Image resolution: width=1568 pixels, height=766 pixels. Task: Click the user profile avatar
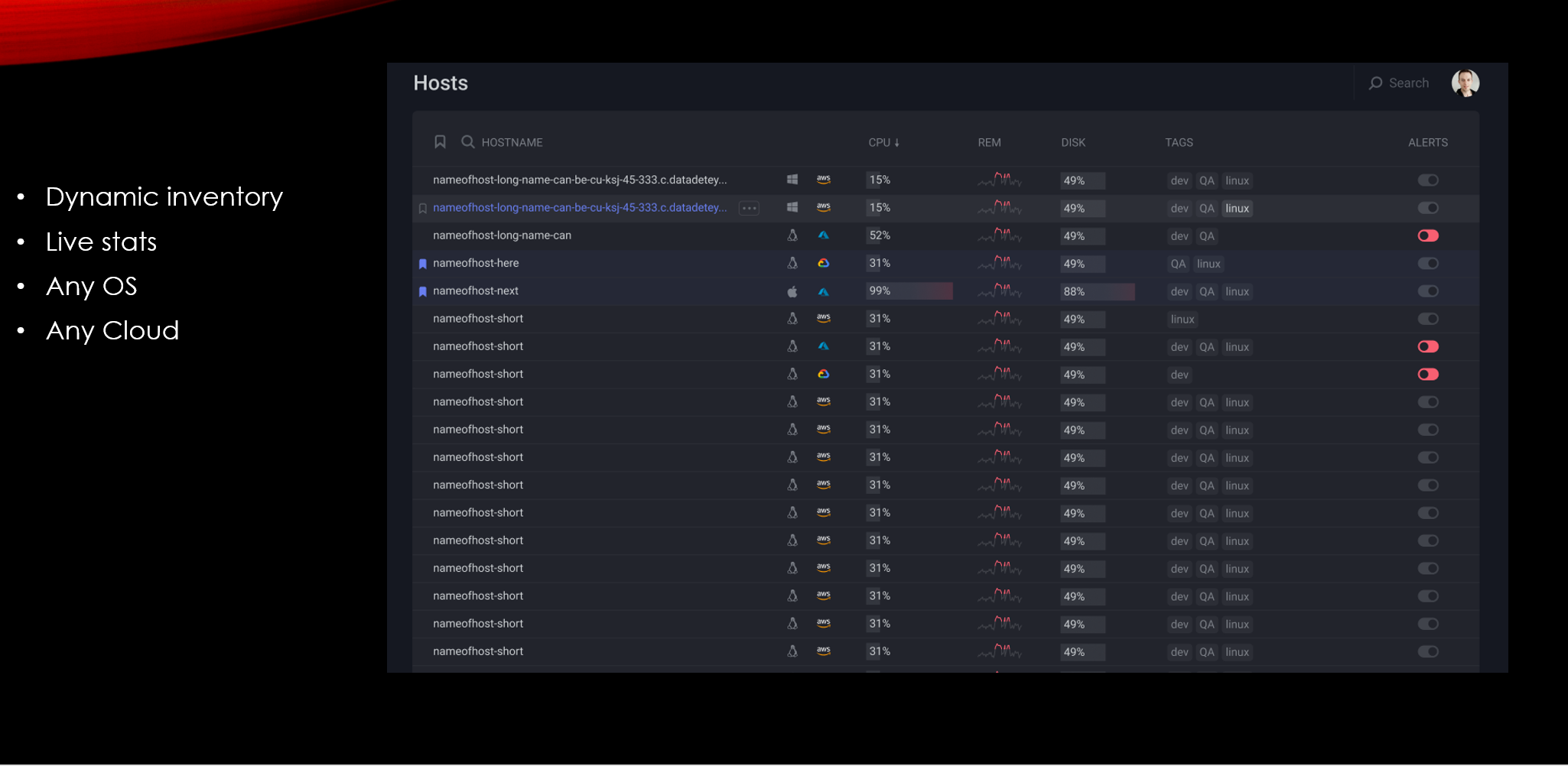(x=1465, y=83)
